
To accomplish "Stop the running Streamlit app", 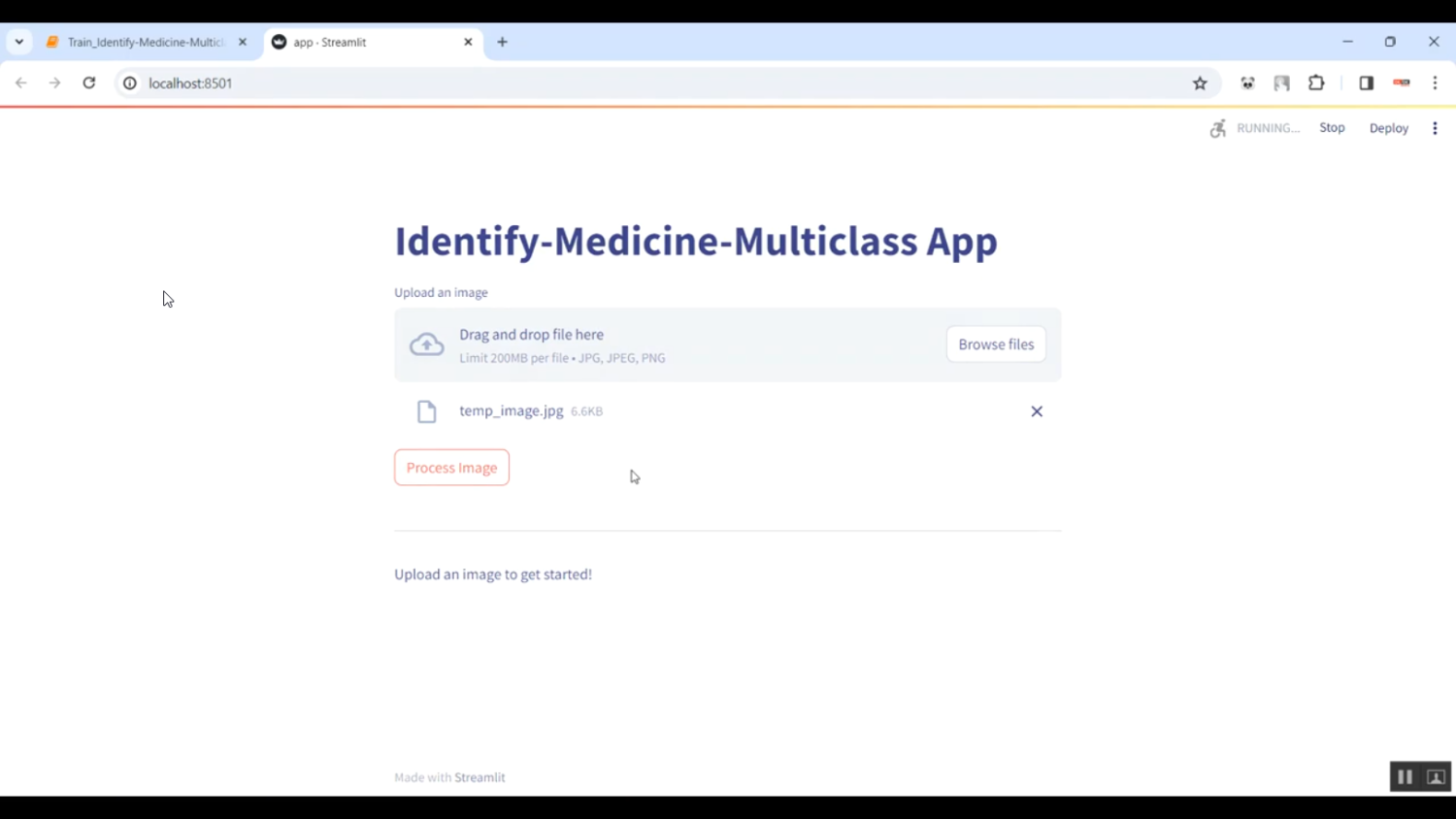I will 1332,128.
